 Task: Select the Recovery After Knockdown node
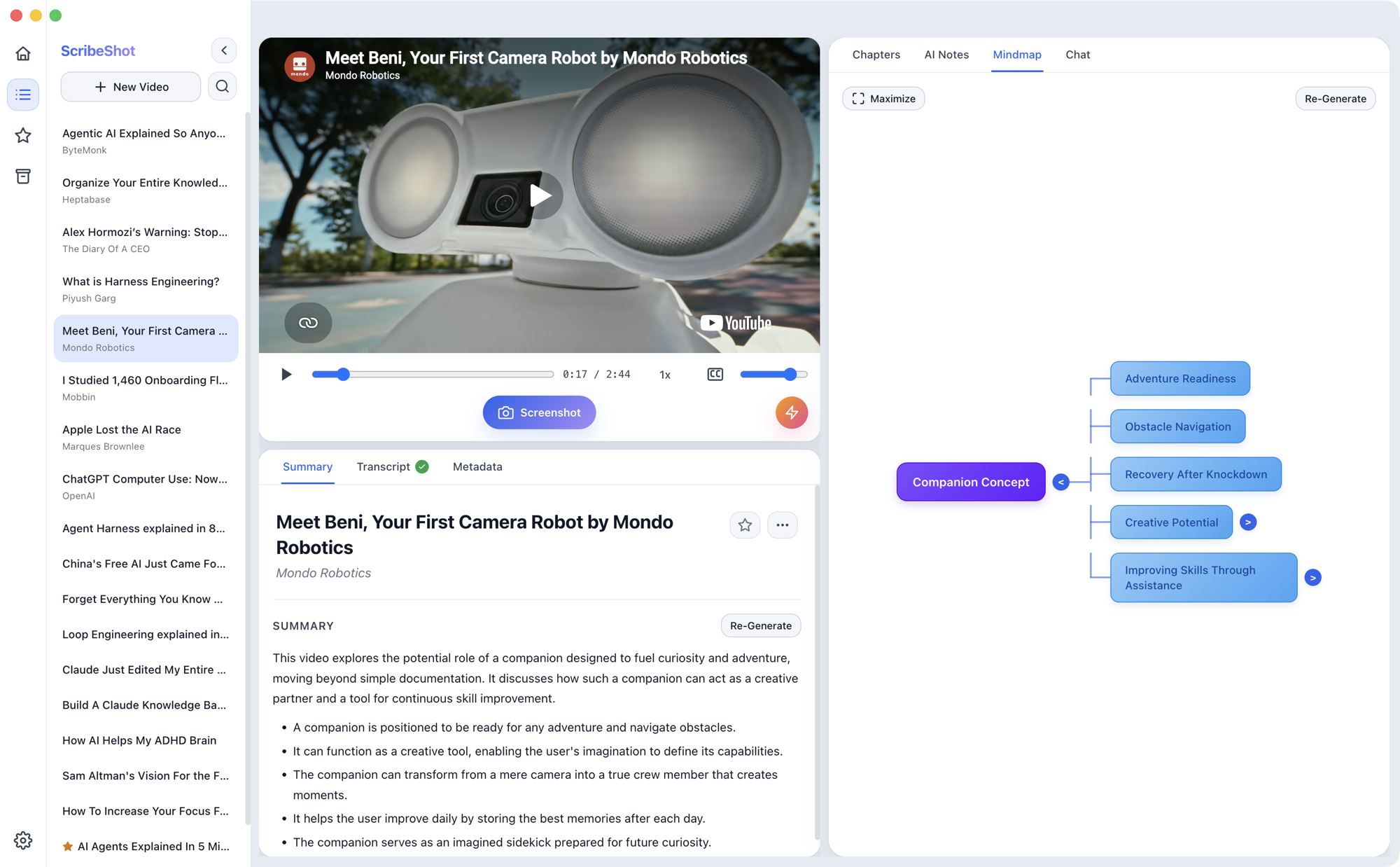[1196, 474]
